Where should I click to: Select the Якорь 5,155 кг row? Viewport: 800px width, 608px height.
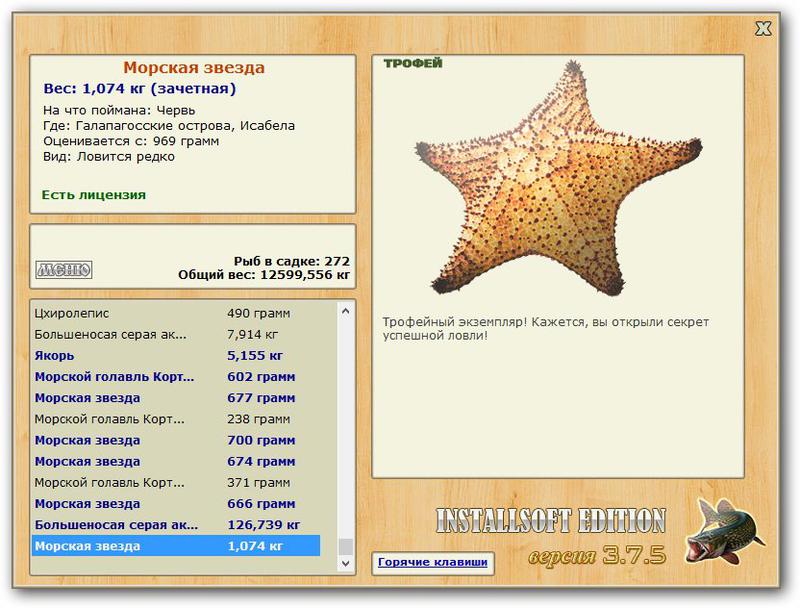point(176,356)
